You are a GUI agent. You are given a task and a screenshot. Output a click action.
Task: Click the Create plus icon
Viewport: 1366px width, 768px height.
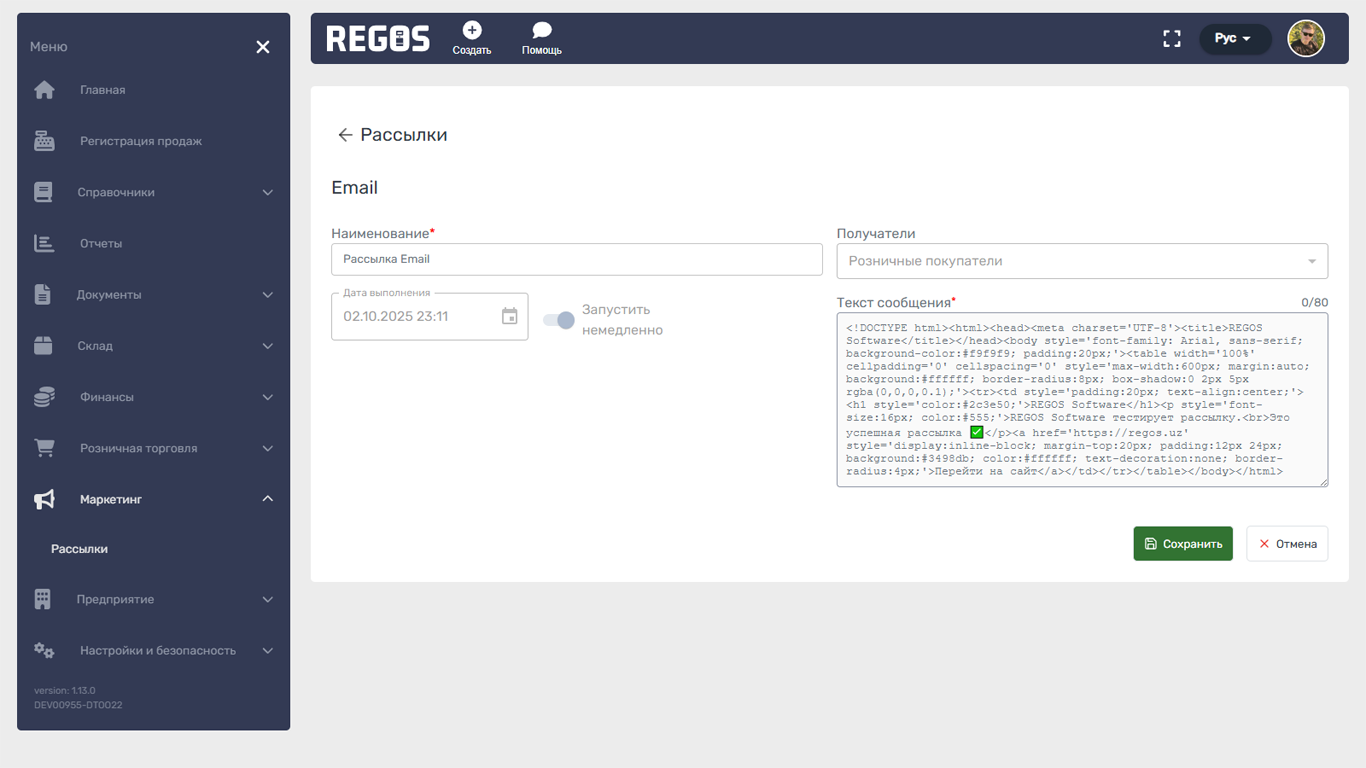click(x=472, y=31)
